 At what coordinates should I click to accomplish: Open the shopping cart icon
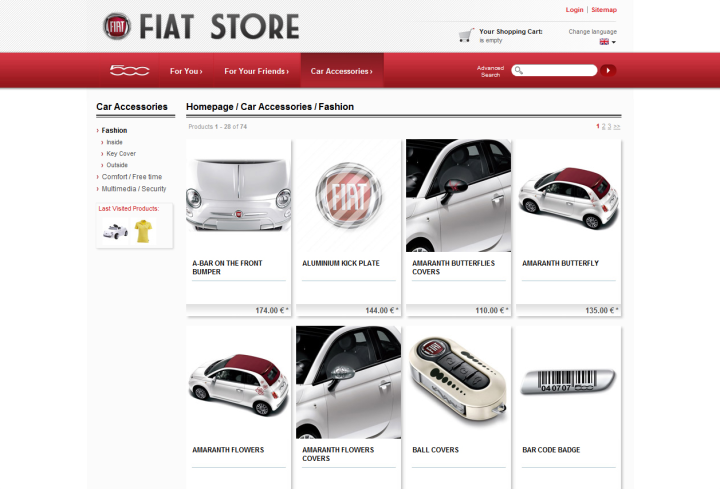point(465,35)
